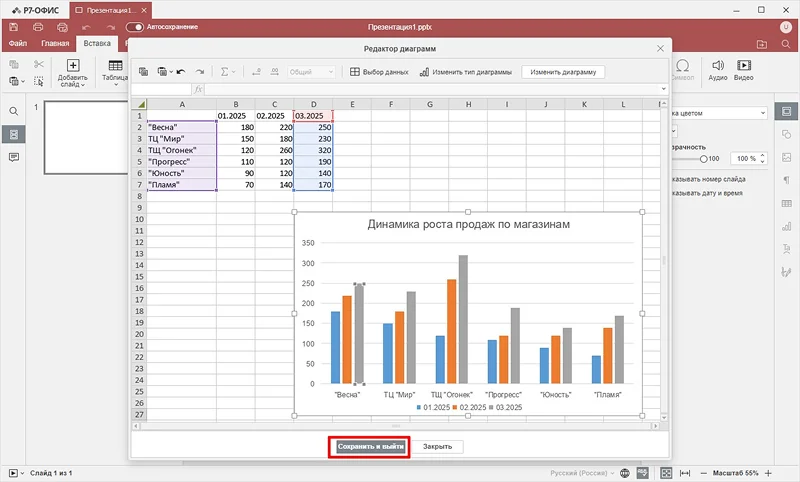The height and width of the screenshot is (482, 800).
Task: Open Image settings in right sidebar
Action: point(786,158)
